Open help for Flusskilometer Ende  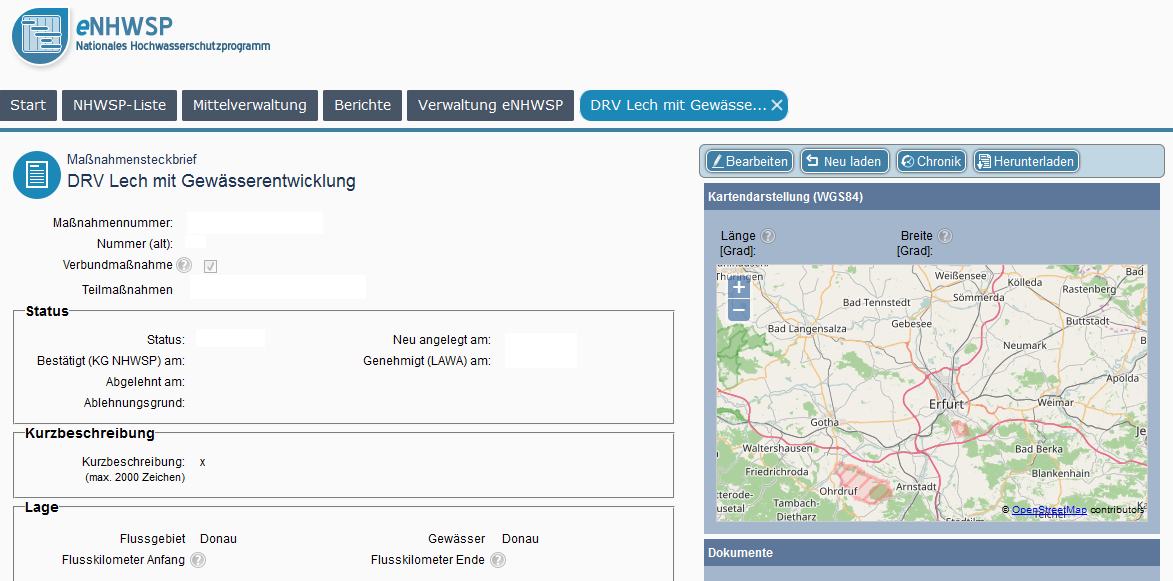(x=497, y=560)
